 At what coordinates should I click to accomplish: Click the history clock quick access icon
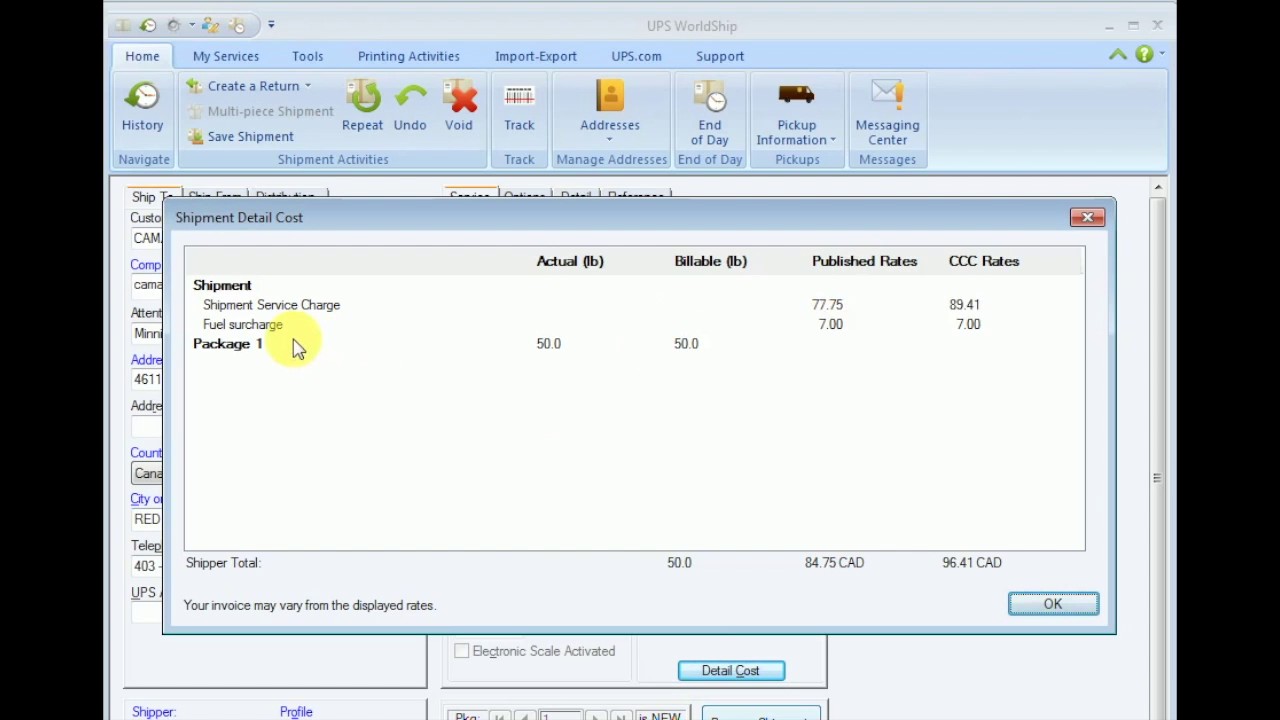click(x=148, y=25)
